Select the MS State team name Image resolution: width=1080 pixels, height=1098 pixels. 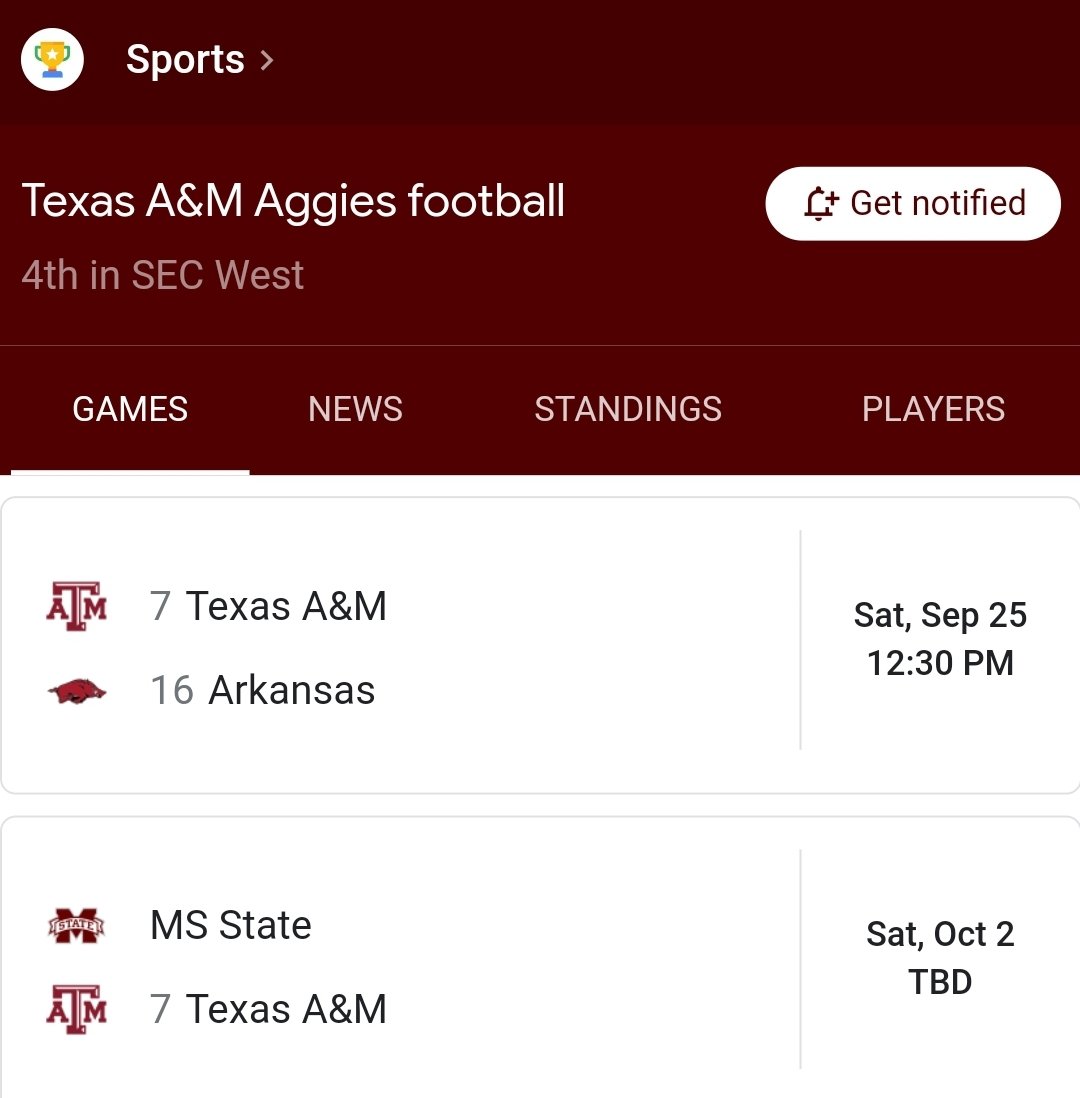tap(230, 925)
